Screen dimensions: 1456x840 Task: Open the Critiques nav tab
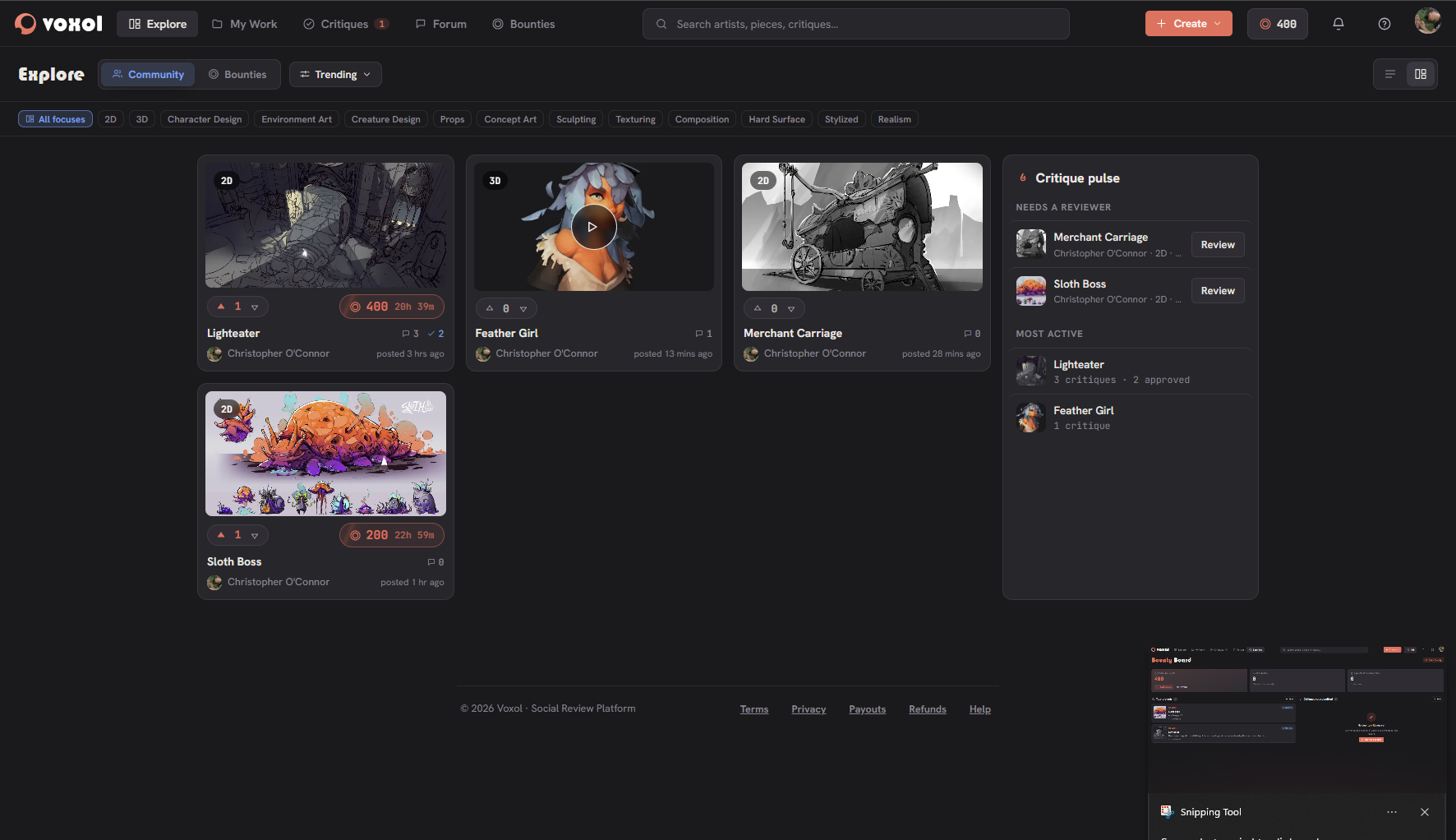coord(345,24)
